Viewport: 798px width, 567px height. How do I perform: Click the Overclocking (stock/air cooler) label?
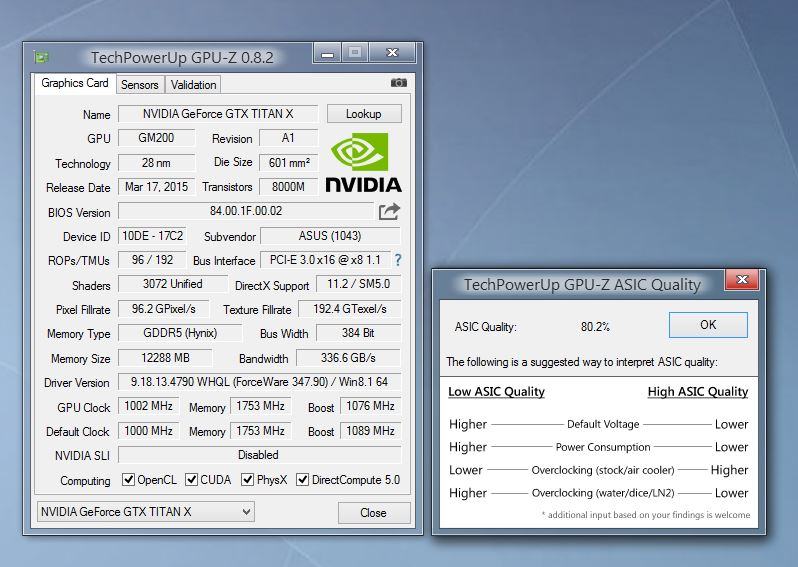coord(603,470)
